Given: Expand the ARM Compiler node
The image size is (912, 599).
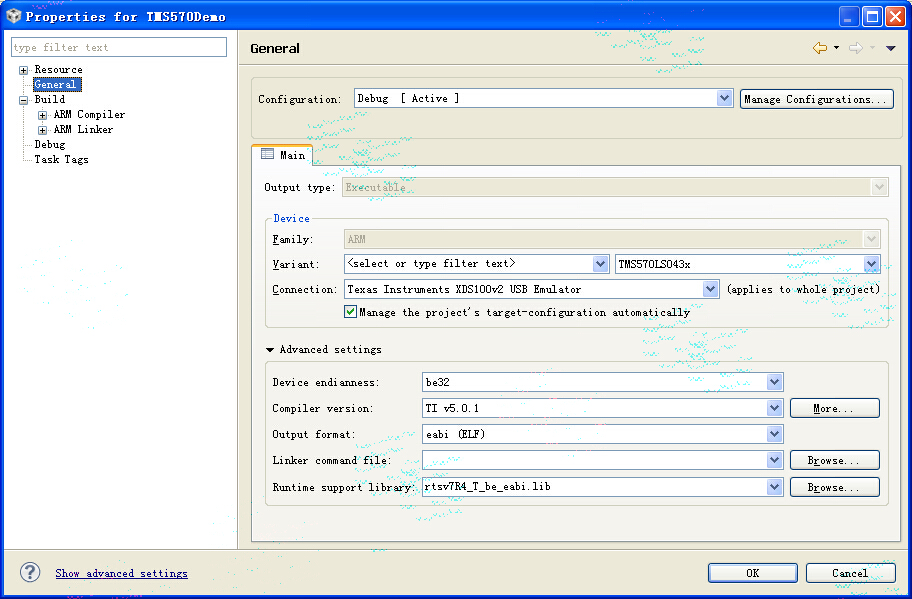Looking at the screenshot, I should [42, 115].
